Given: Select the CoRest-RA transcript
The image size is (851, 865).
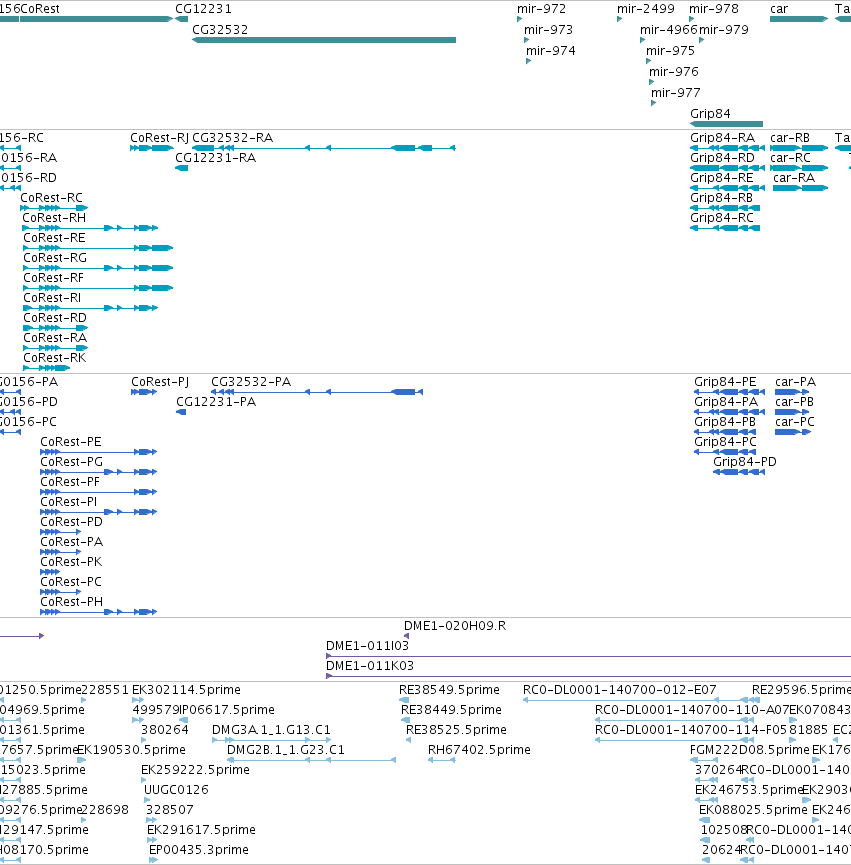Looking at the screenshot, I should (56, 348).
